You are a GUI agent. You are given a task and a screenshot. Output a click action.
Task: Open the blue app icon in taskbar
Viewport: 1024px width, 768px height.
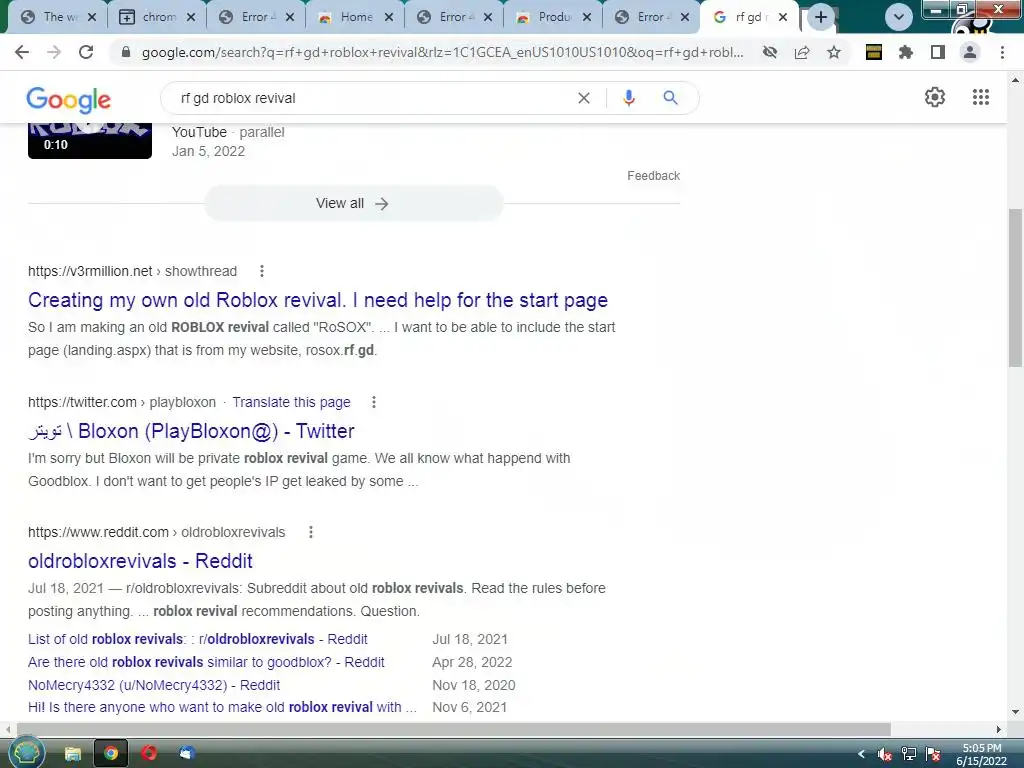(x=187, y=754)
